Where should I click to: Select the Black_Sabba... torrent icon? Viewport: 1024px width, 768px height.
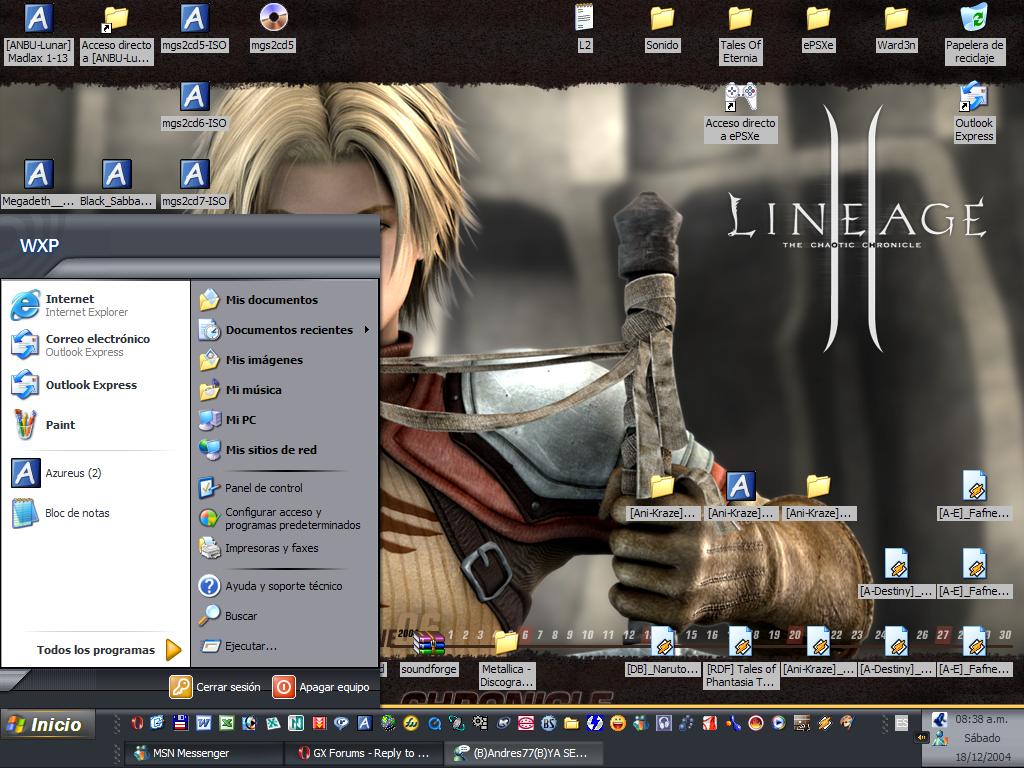(116, 184)
